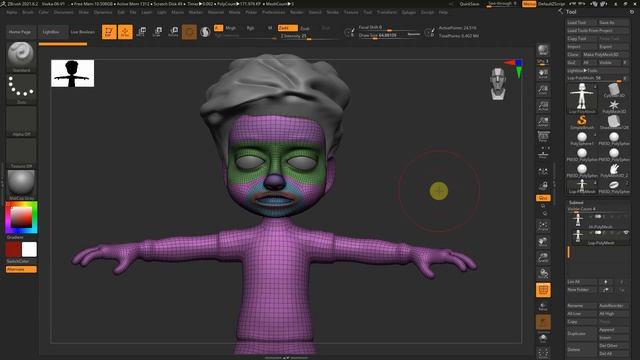Select the PolyMesh3D_2 hand tool

613,171
